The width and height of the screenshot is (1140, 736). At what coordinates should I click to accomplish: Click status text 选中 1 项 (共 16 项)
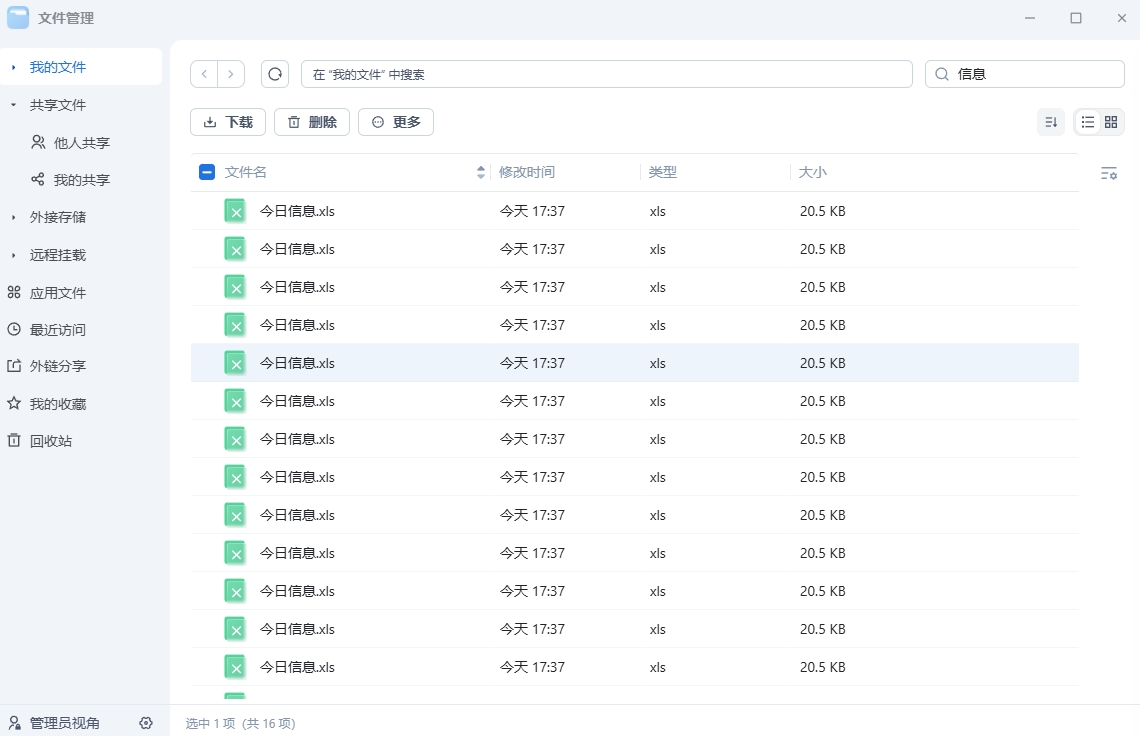tap(240, 723)
